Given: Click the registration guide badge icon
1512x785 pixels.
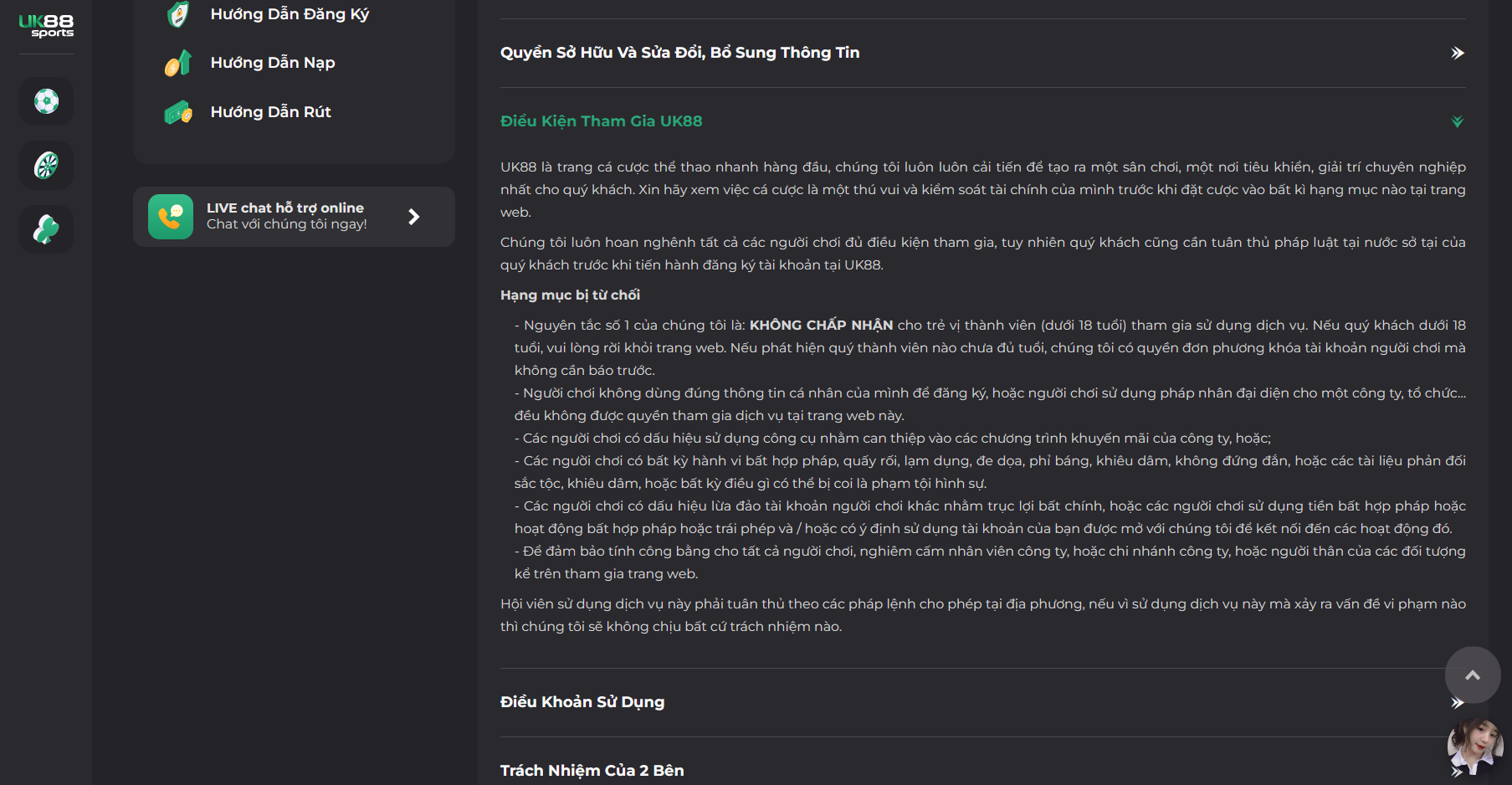Looking at the screenshot, I should point(178,14).
